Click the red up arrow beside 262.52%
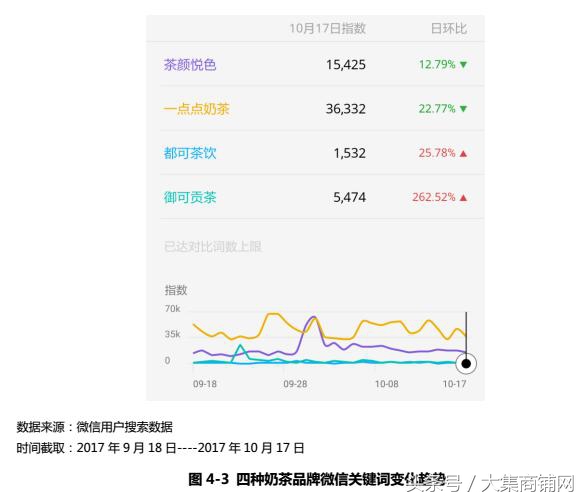This screenshot has height=500, width=587. [x=463, y=197]
